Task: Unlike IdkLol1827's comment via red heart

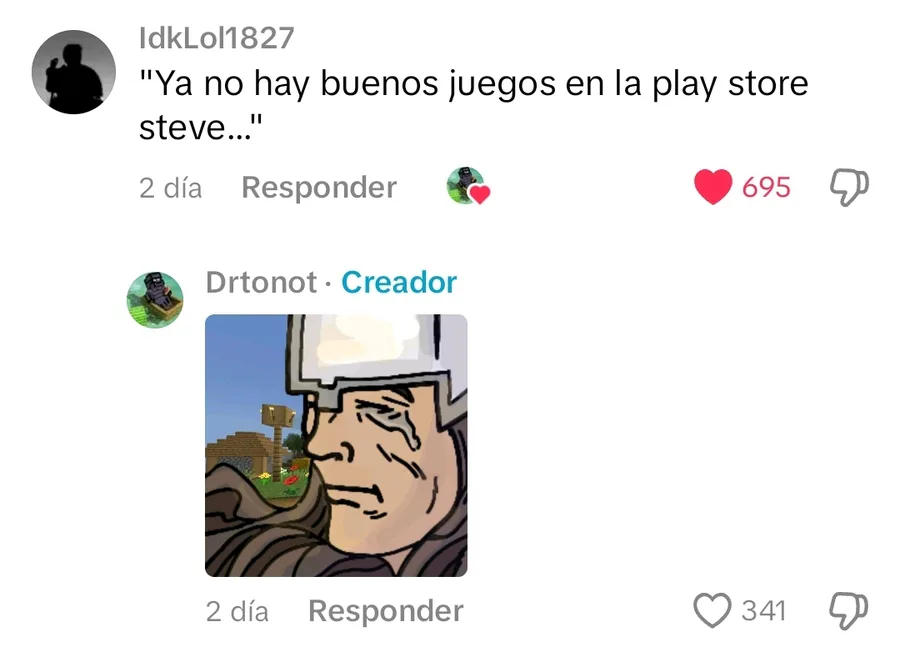Action: [x=712, y=187]
